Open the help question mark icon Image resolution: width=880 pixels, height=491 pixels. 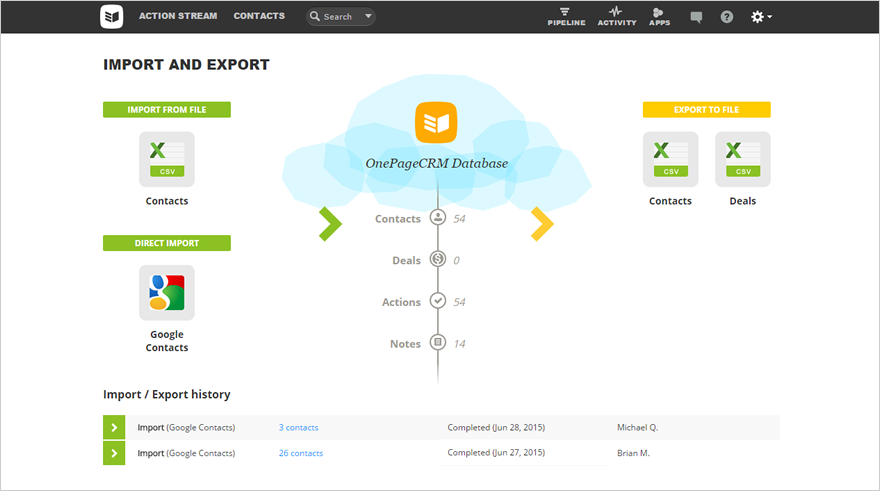[x=727, y=17]
